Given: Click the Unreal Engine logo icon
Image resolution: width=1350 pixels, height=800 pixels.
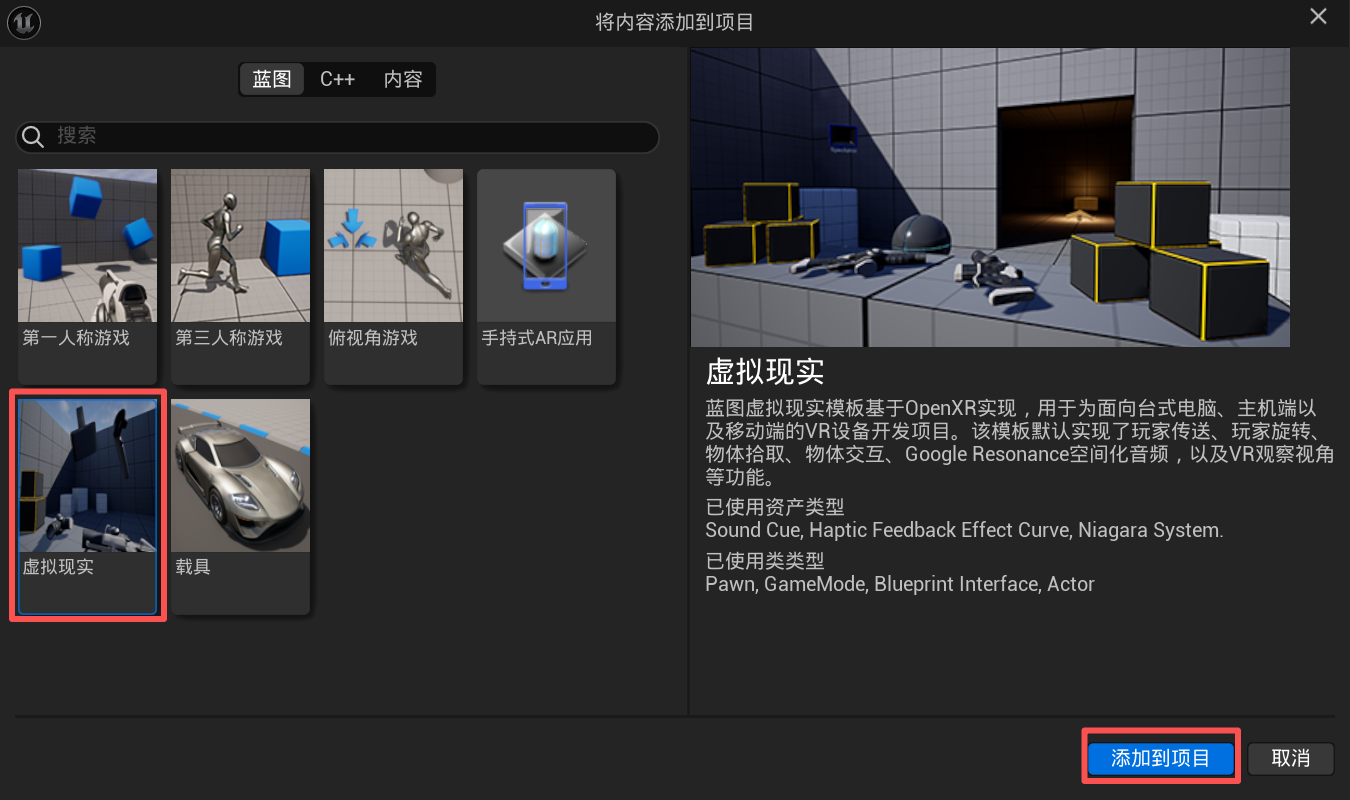Looking at the screenshot, I should (24, 24).
